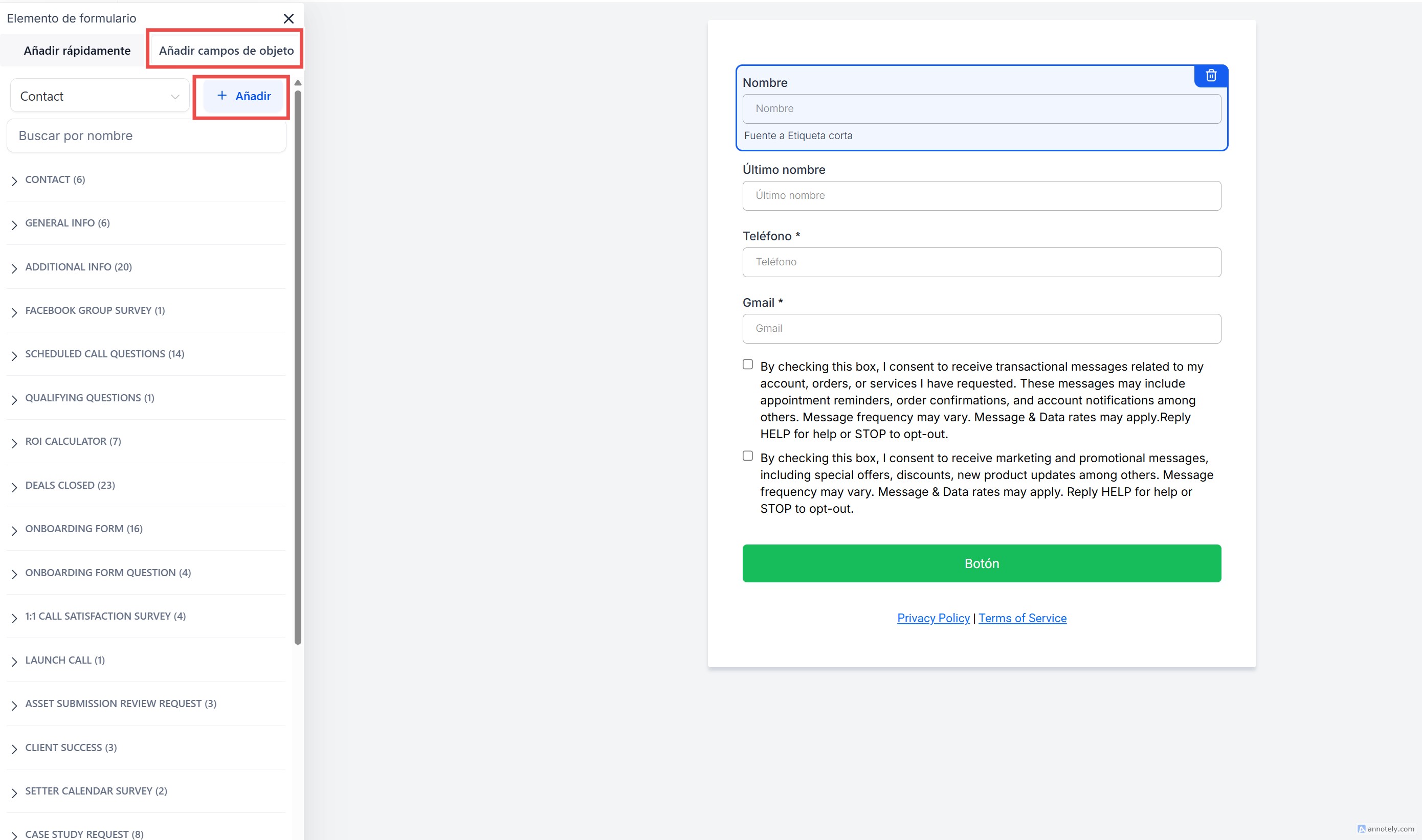Open the Contact object dropdown
Screen dimensions: 1422x840
[100, 96]
